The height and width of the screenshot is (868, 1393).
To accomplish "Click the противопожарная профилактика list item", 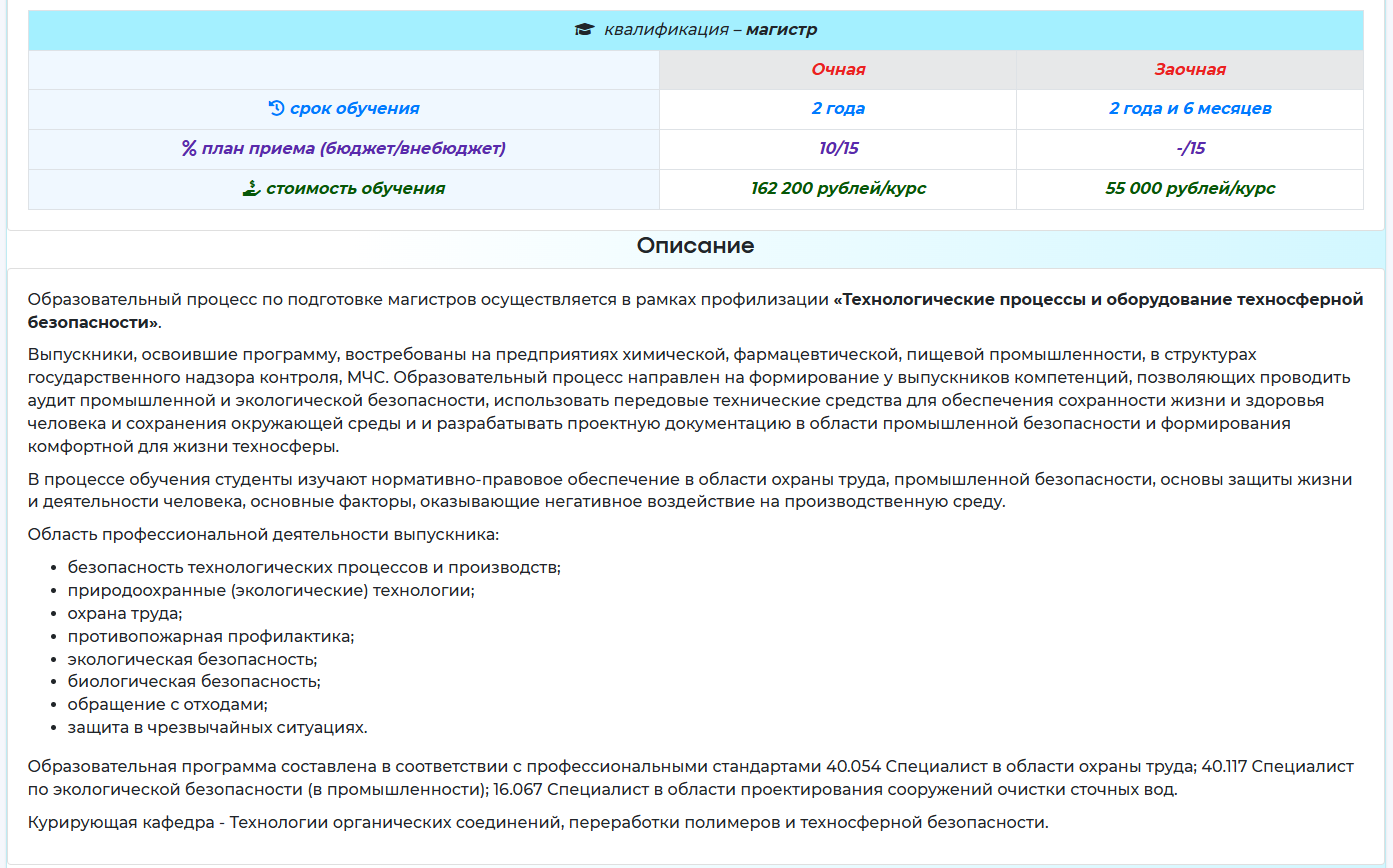I will coord(211,637).
